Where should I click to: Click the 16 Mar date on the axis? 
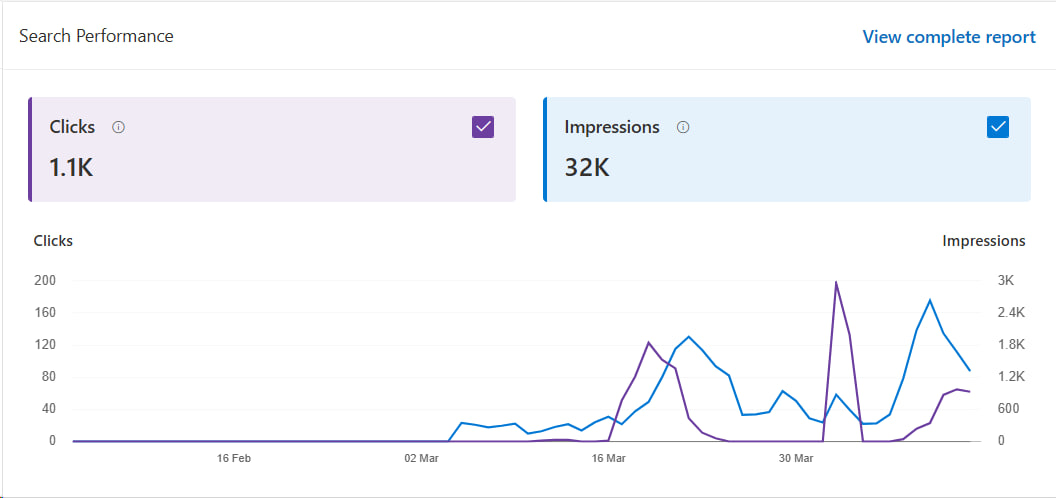[x=608, y=458]
